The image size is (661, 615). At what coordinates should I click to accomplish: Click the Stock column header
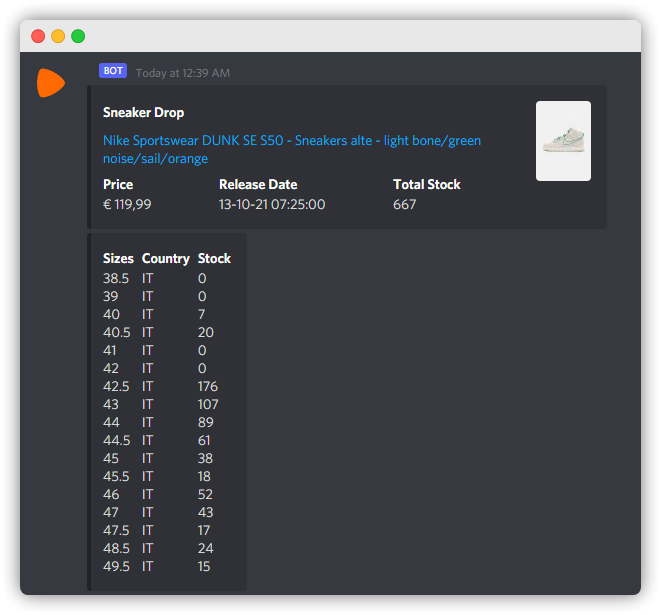pos(214,258)
